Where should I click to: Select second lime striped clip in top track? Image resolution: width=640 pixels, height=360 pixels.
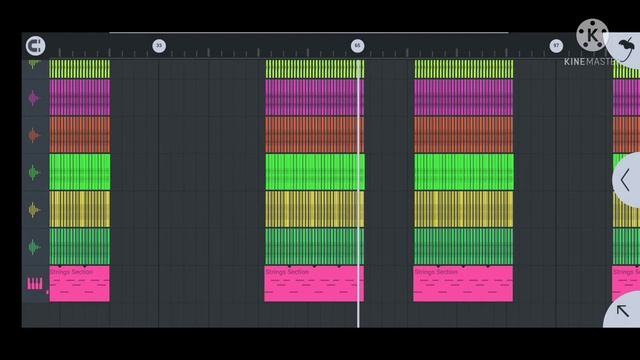pyautogui.click(x=315, y=69)
